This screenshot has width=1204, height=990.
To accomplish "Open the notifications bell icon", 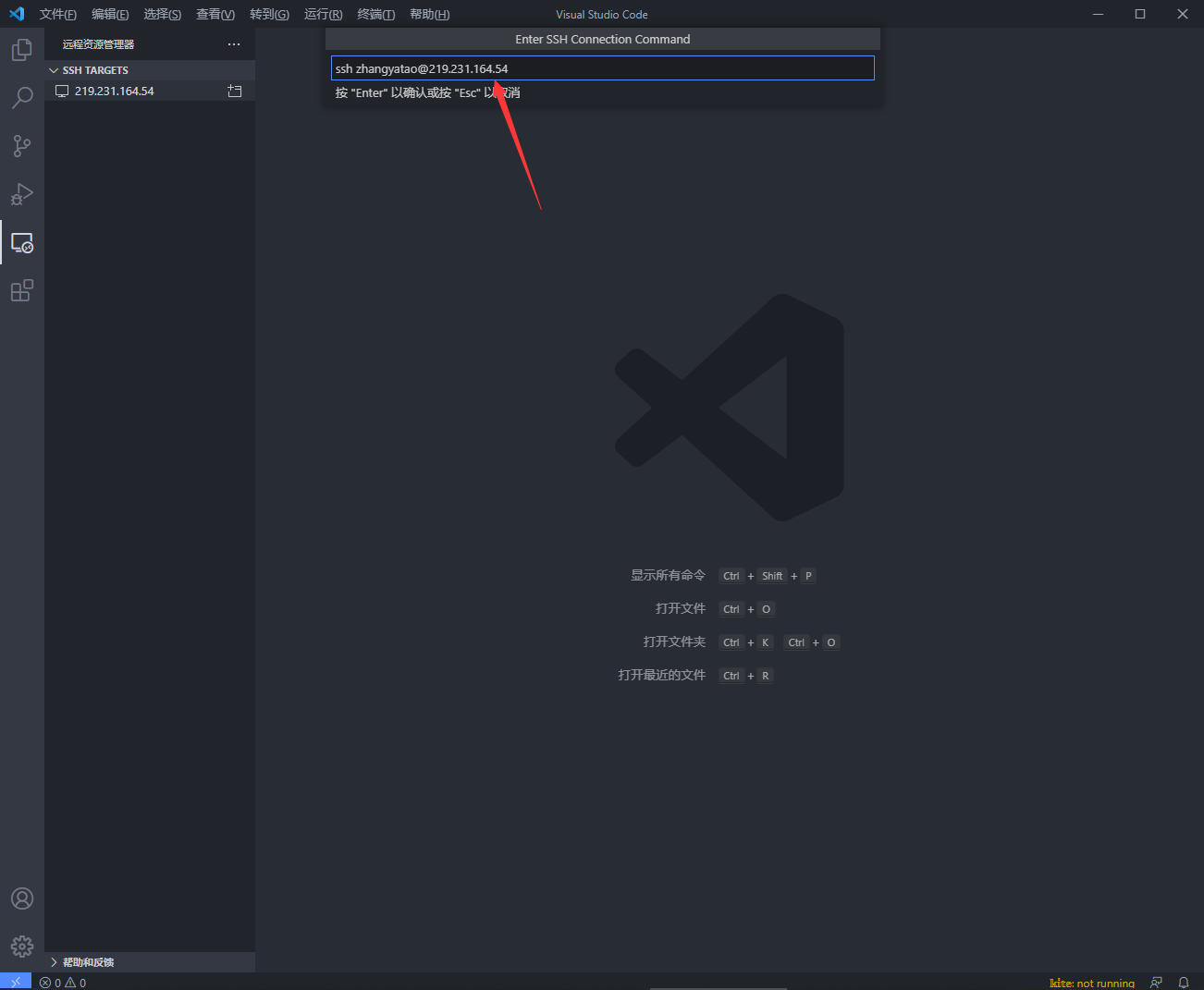I will (1184, 983).
